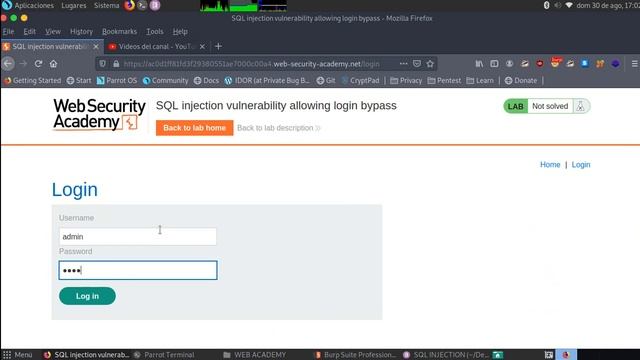
Task: Close the Videos del canal YouTube tab
Action: (x=202, y=47)
